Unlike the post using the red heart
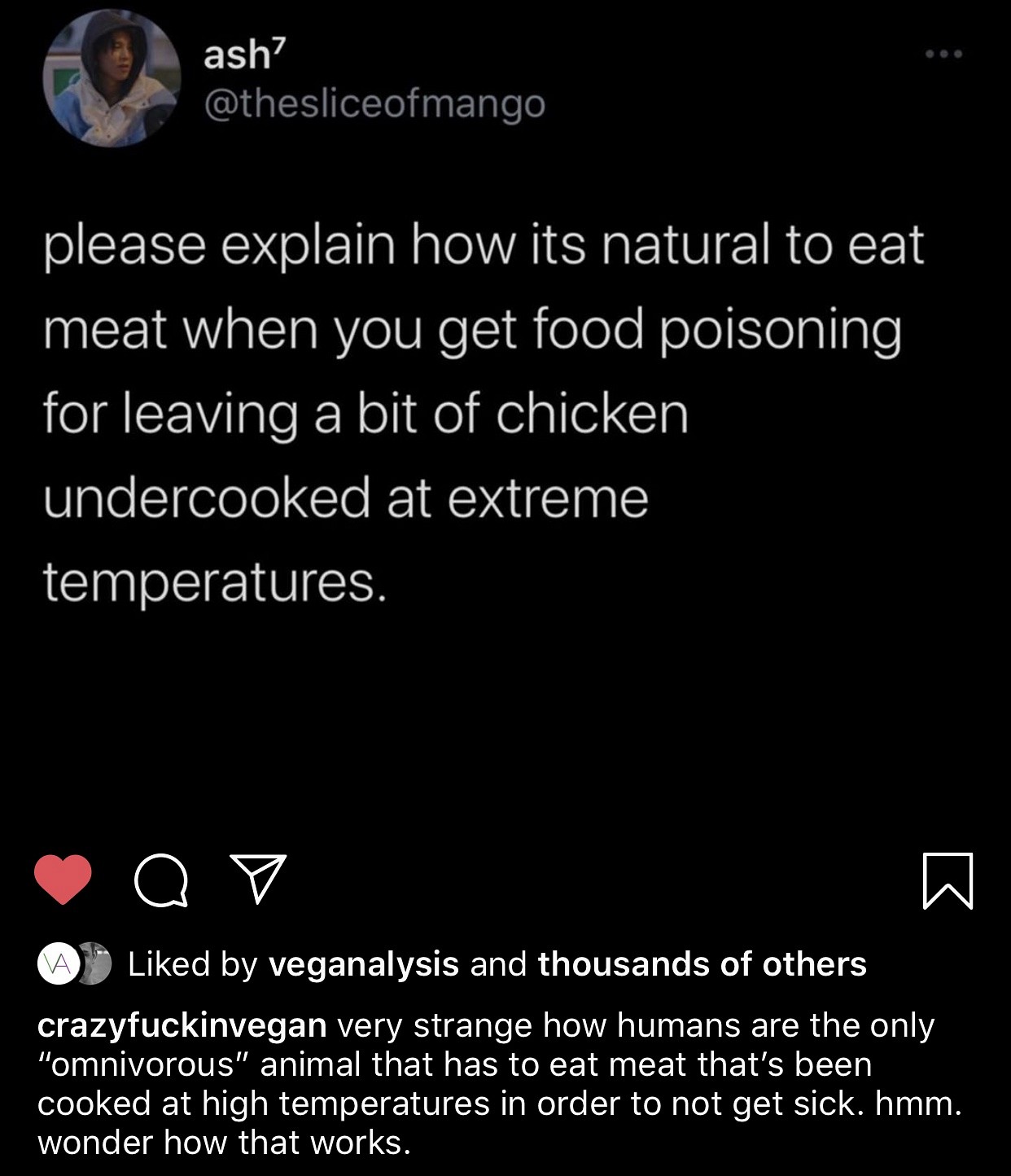1011x1176 pixels. pos(63,880)
